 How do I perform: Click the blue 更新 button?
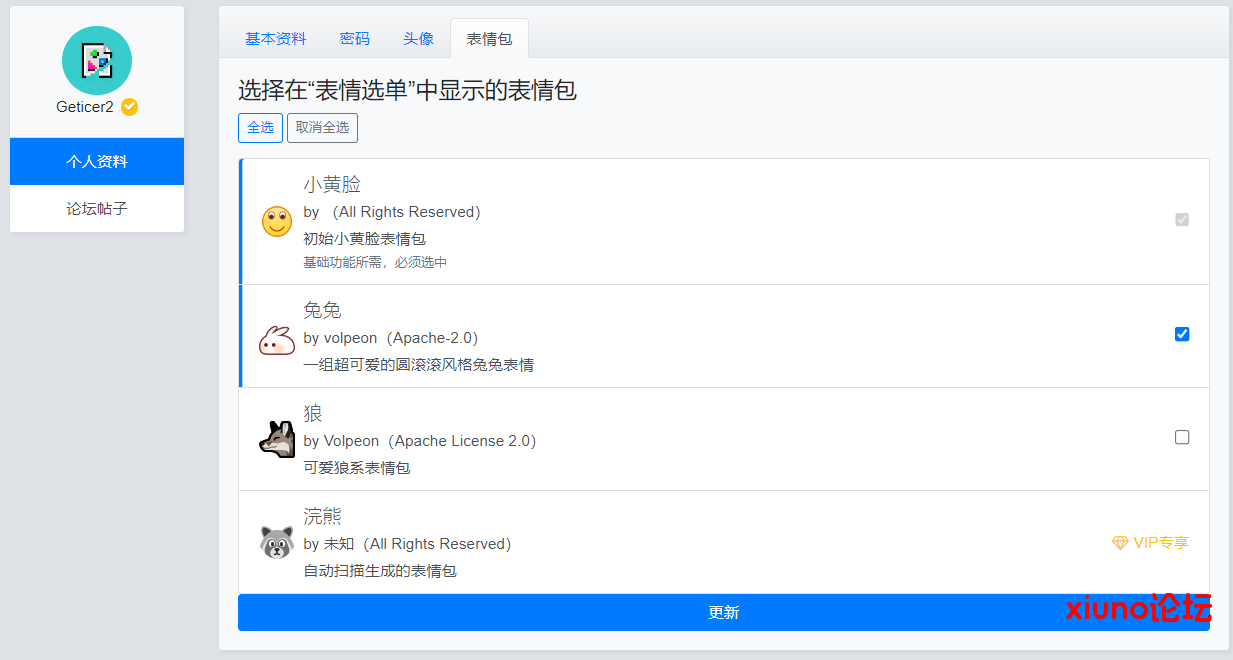pos(723,612)
